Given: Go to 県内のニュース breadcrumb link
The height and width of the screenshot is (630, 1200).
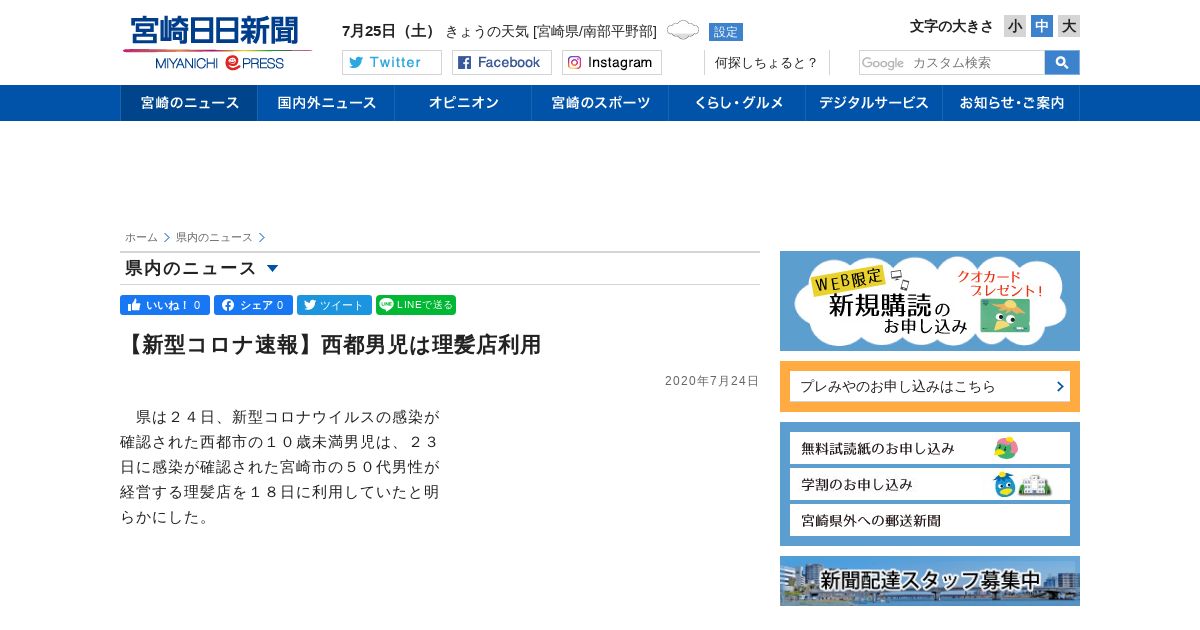Looking at the screenshot, I should pyautogui.click(x=214, y=237).
